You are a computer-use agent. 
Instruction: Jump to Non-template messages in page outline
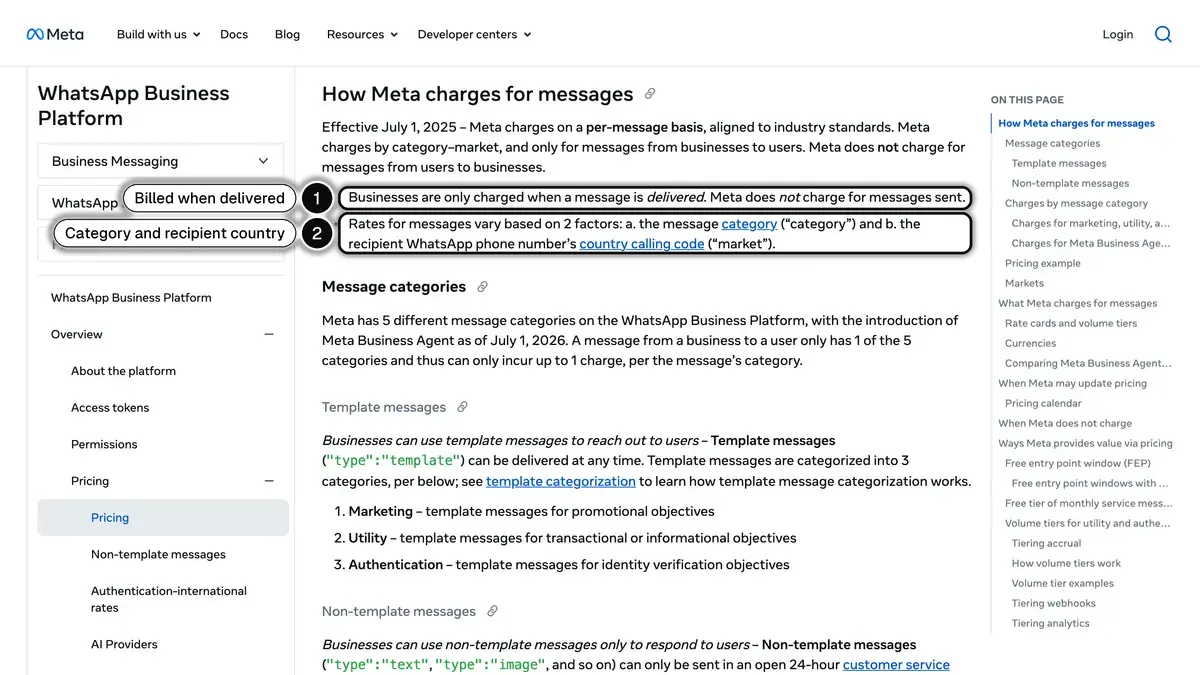pos(1070,183)
